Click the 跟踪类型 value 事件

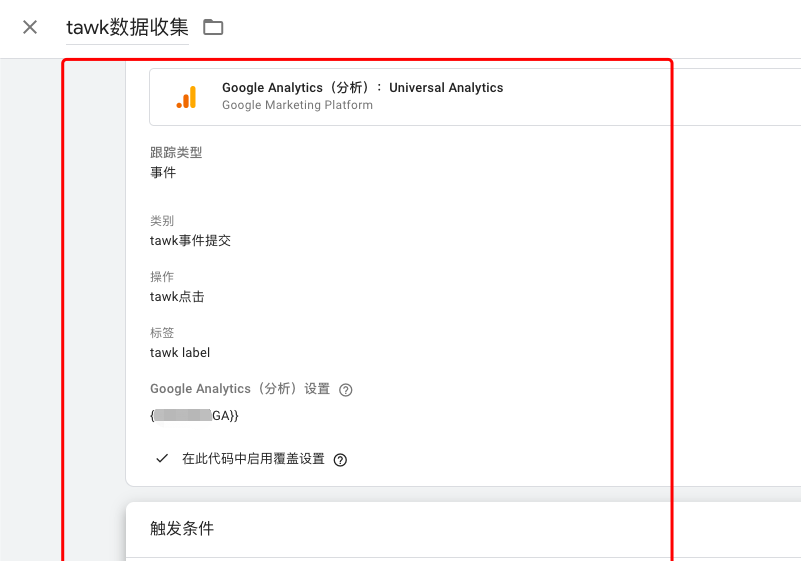(x=163, y=173)
